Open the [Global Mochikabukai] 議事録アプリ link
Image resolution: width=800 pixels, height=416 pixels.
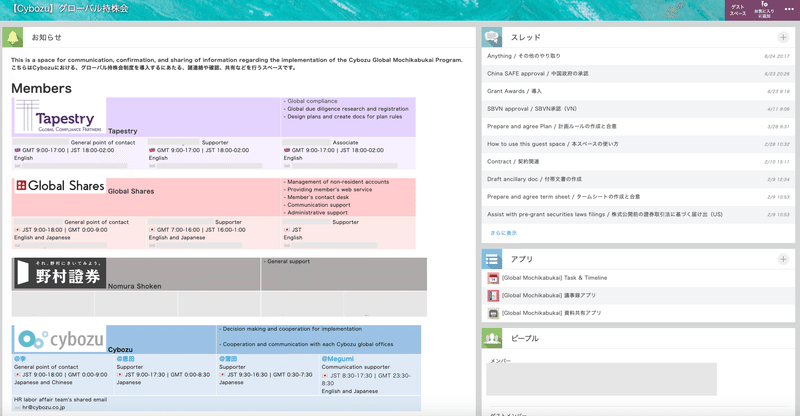tap(548, 296)
